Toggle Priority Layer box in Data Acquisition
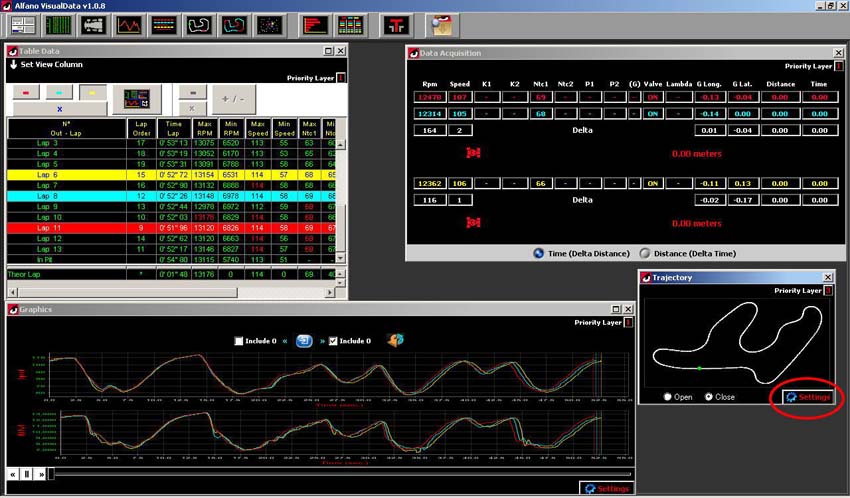The width and height of the screenshot is (850, 498). 839,66
